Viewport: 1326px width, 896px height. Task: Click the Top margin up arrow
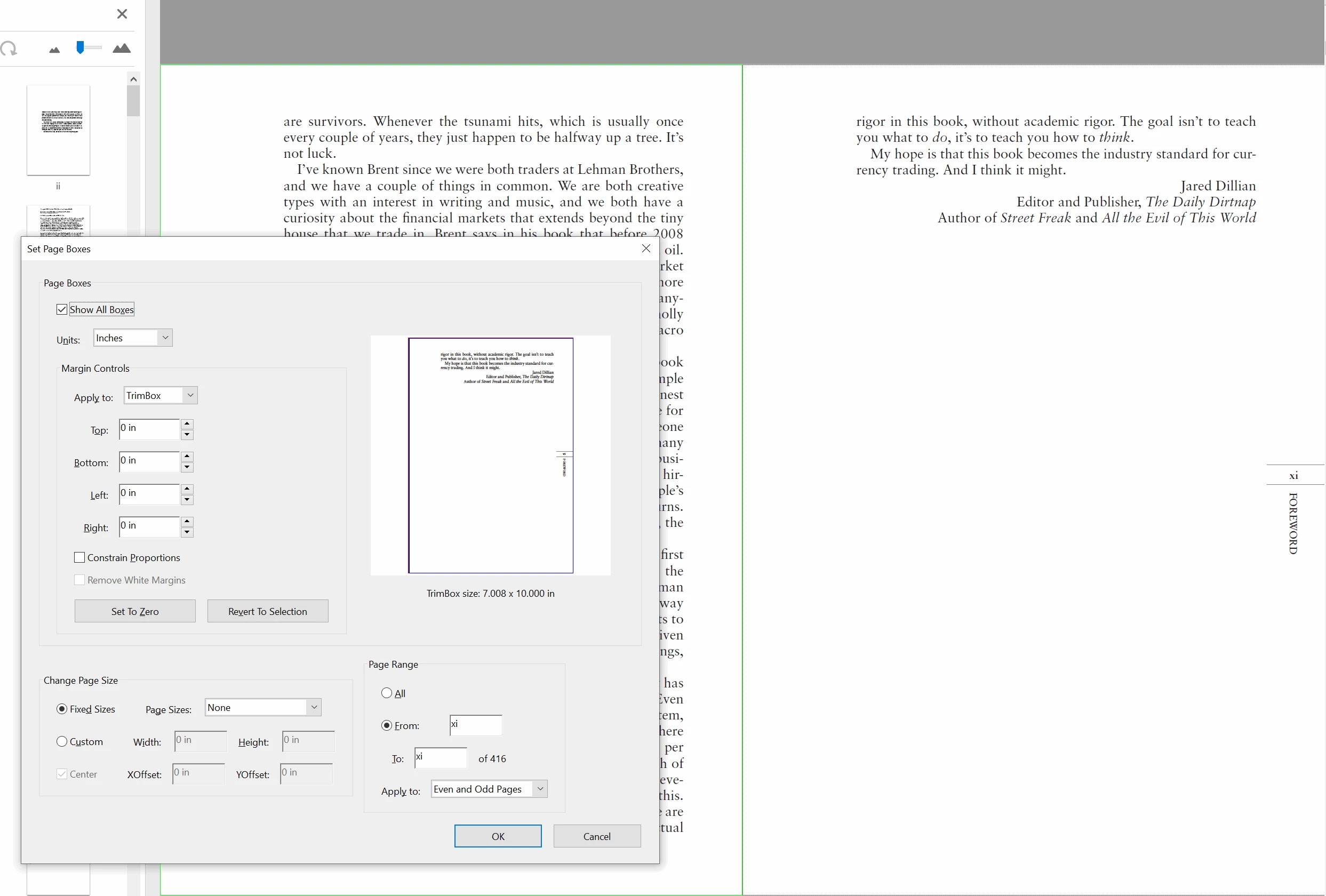(187, 424)
